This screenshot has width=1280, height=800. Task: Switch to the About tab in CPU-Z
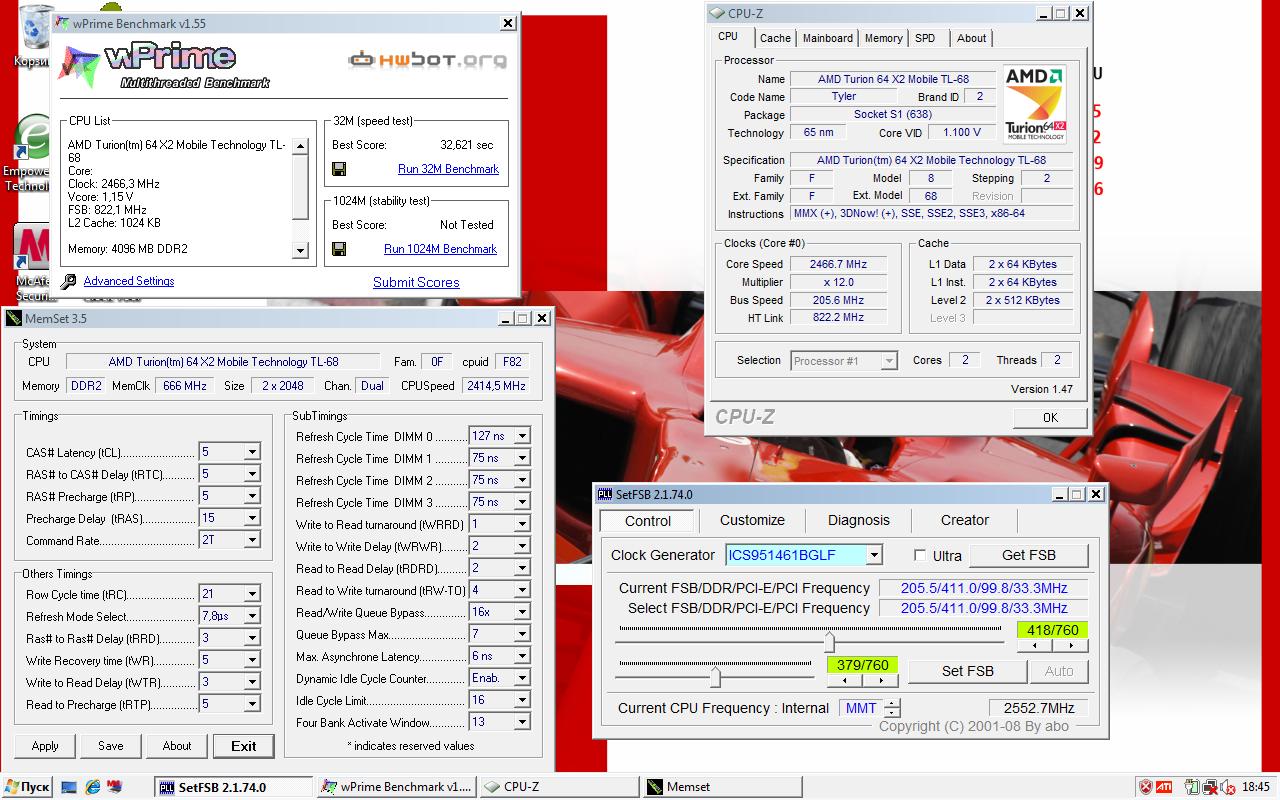point(971,38)
